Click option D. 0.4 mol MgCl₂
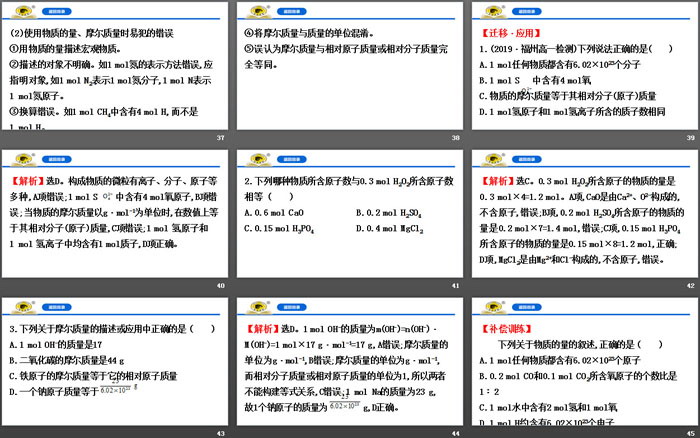700x438 pixels. [389, 229]
